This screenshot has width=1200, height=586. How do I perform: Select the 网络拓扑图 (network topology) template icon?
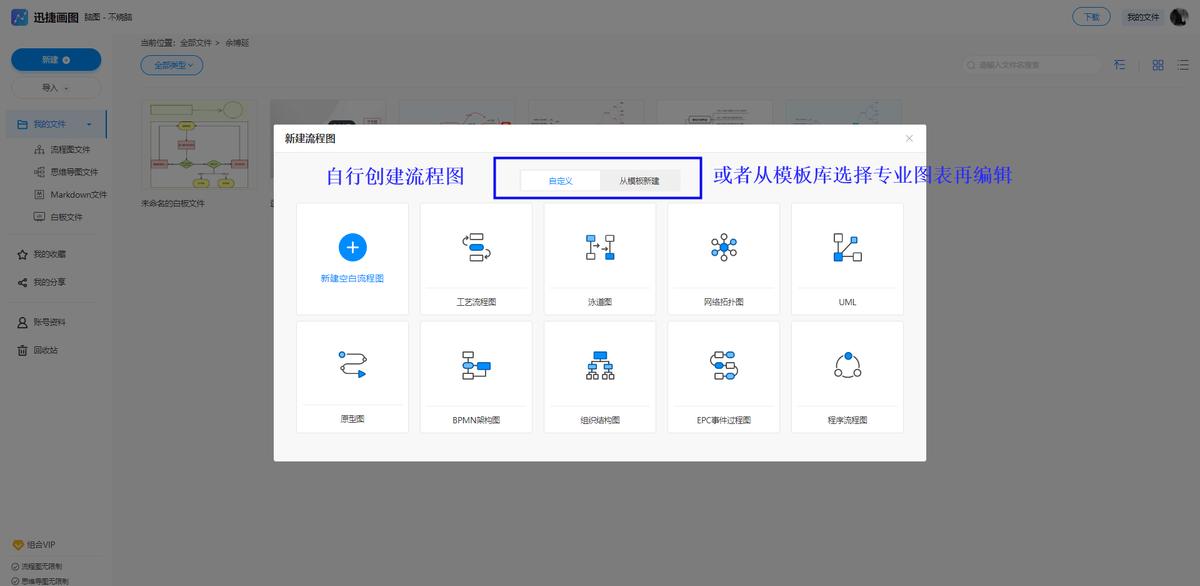(723, 255)
